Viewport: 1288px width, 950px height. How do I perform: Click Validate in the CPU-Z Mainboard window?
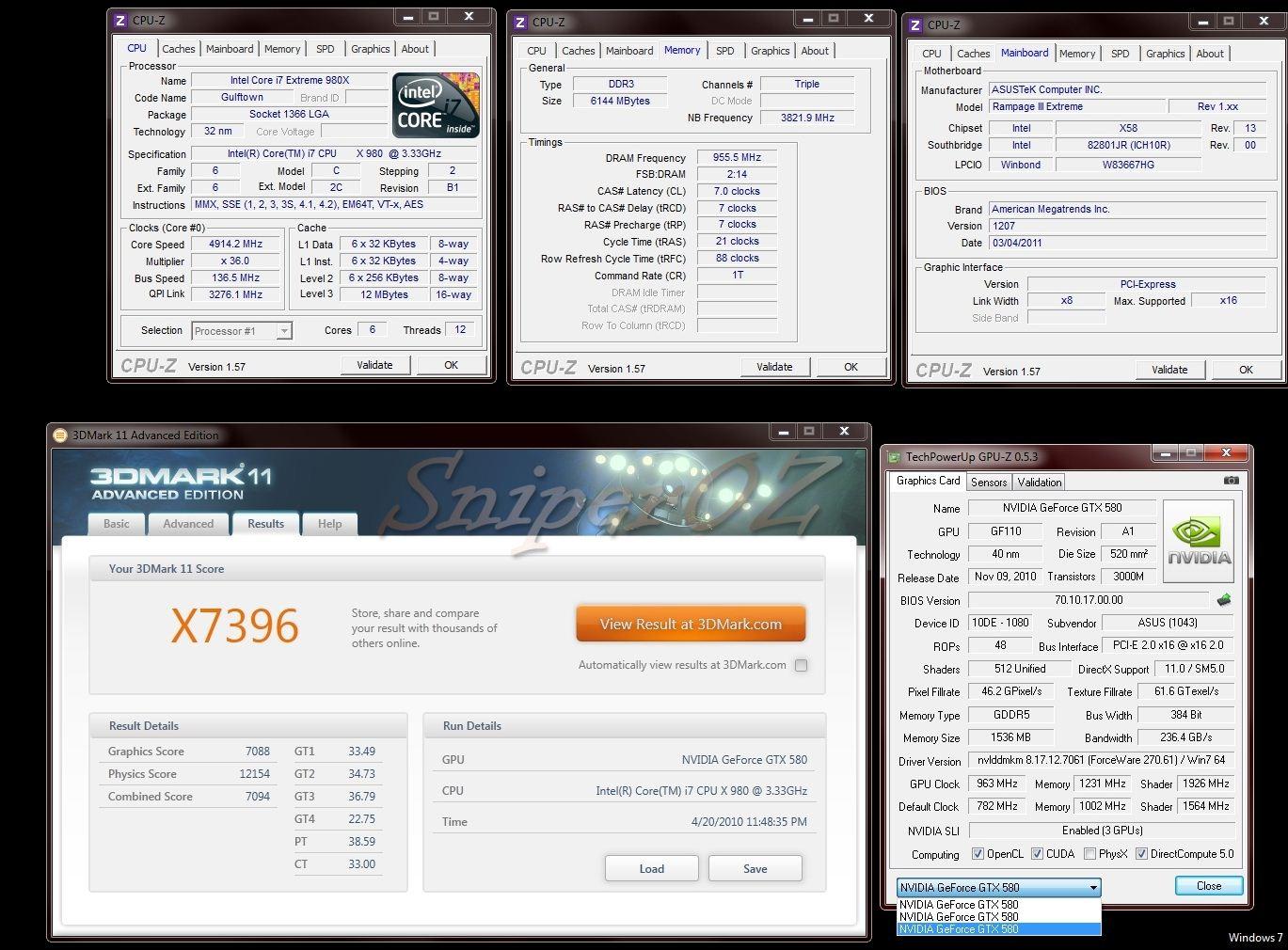(1169, 370)
